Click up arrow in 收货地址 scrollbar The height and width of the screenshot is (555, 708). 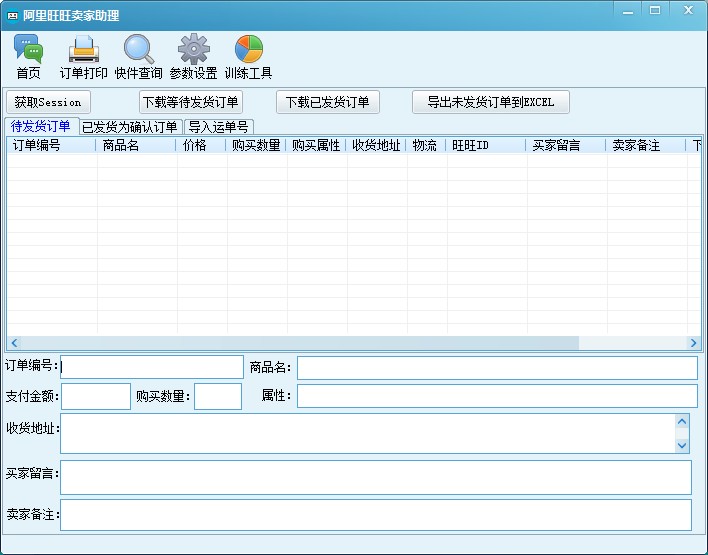[x=682, y=421]
